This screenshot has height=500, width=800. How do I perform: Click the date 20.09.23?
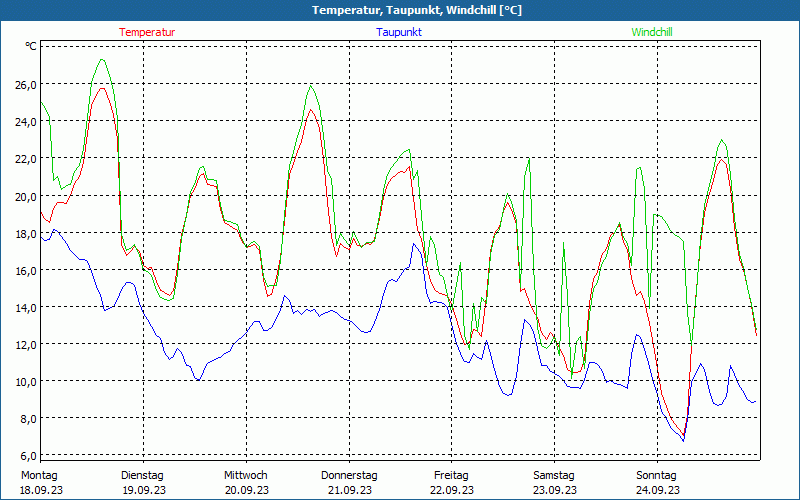point(246,490)
